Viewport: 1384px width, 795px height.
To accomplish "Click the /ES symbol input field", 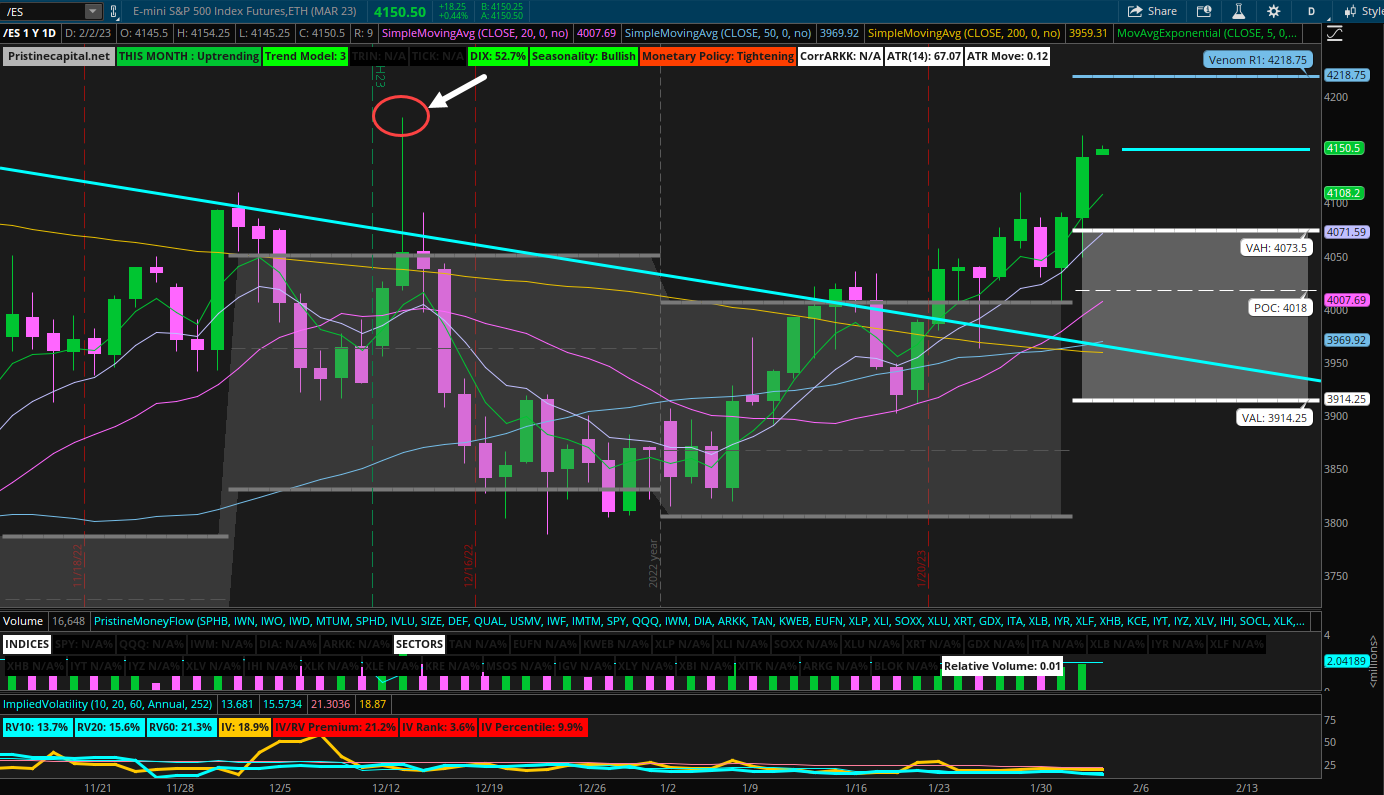I will tap(43, 11).
